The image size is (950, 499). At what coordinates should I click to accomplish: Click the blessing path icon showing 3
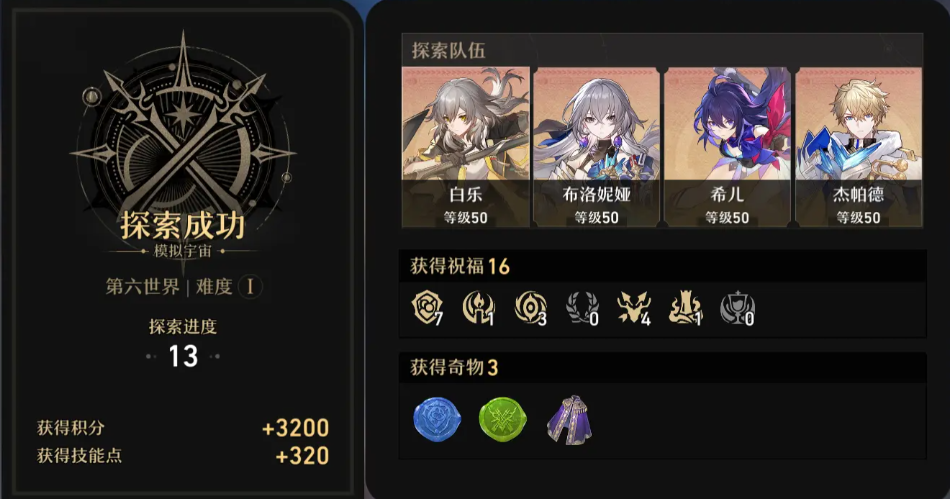531,308
